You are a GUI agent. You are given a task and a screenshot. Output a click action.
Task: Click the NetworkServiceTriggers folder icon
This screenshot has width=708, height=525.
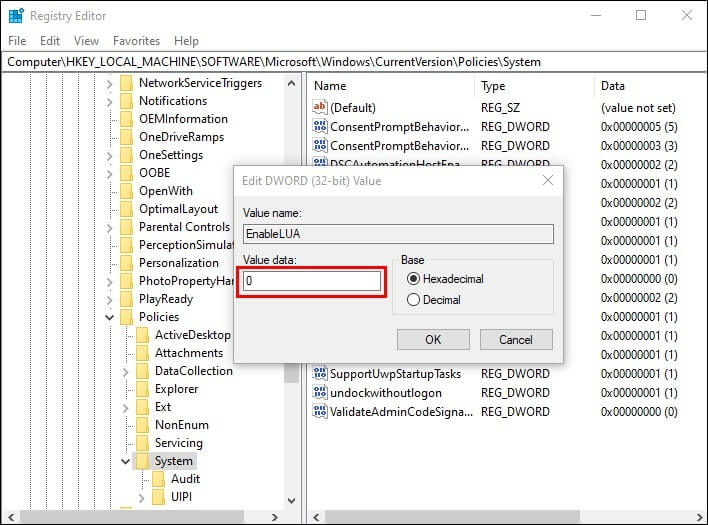point(127,83)
